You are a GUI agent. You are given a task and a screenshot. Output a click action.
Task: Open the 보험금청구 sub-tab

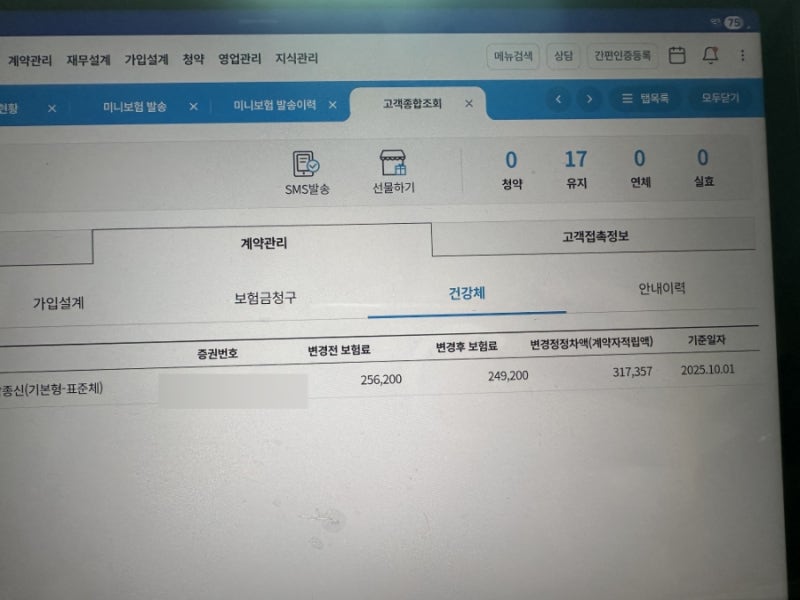(265, 298)
